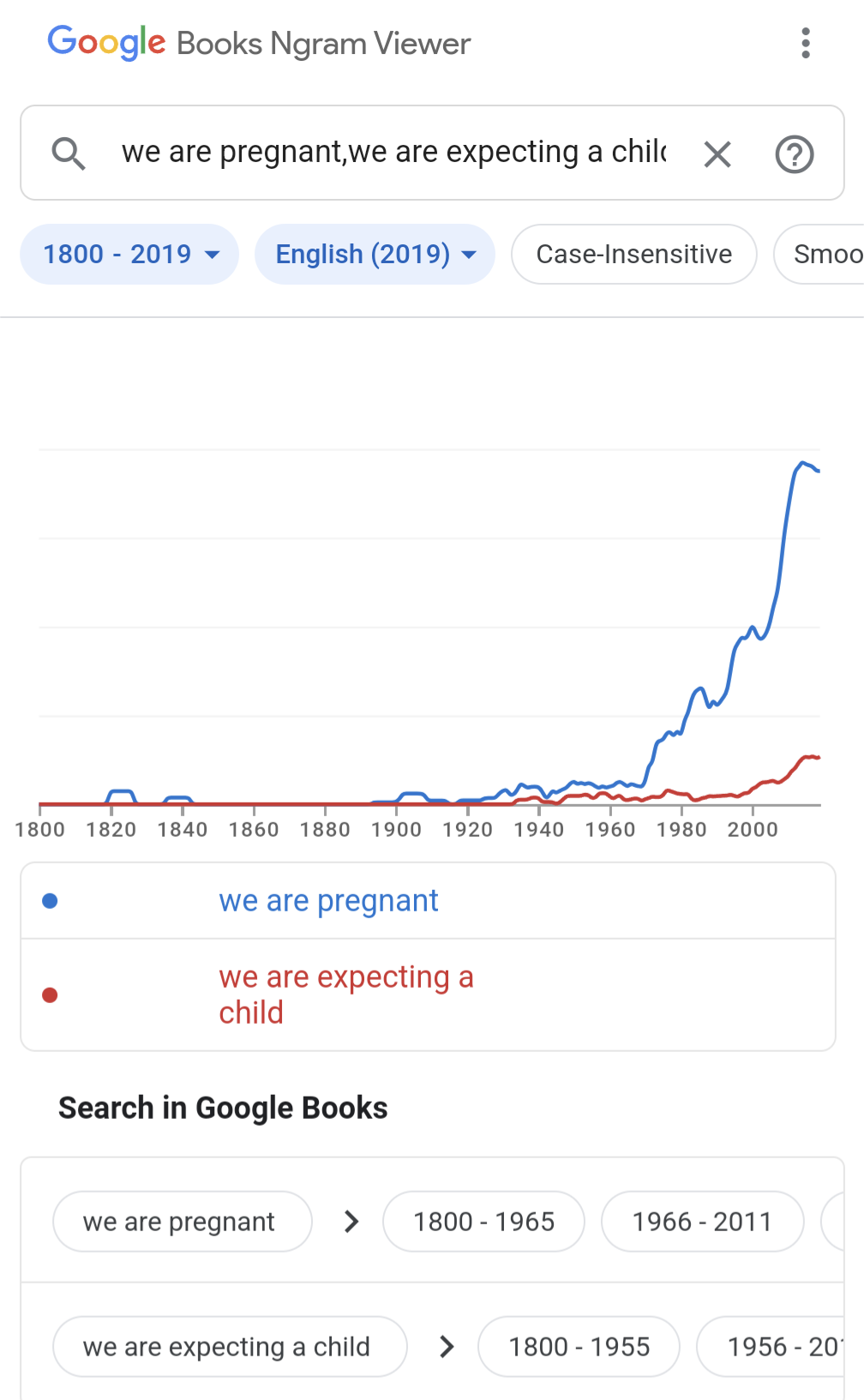Open 1966 - 2011 results chip
This screenshot has height=1400, width=864.
702,1222
